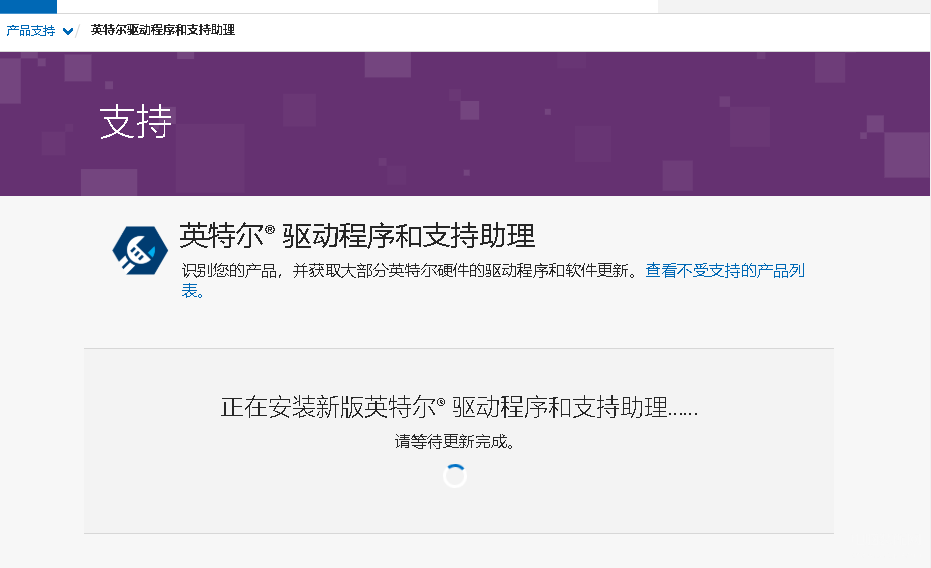Click the 正在安装新版英特尔 status message
This screenshot has width=931, height=568.
[459, 408]
